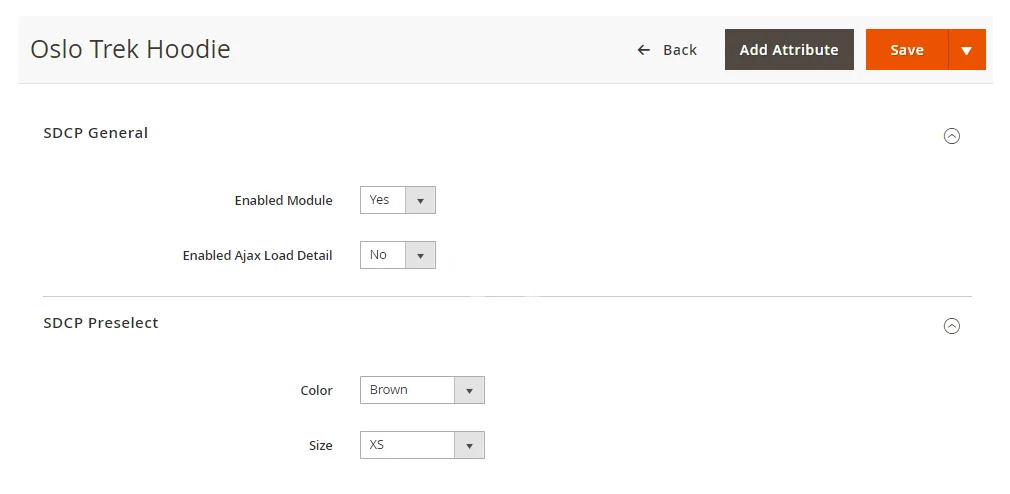Collapse SDCP Preselect using its circle chevron
1010x494 pixels.
pyautogui.click(x=952, y=326)
